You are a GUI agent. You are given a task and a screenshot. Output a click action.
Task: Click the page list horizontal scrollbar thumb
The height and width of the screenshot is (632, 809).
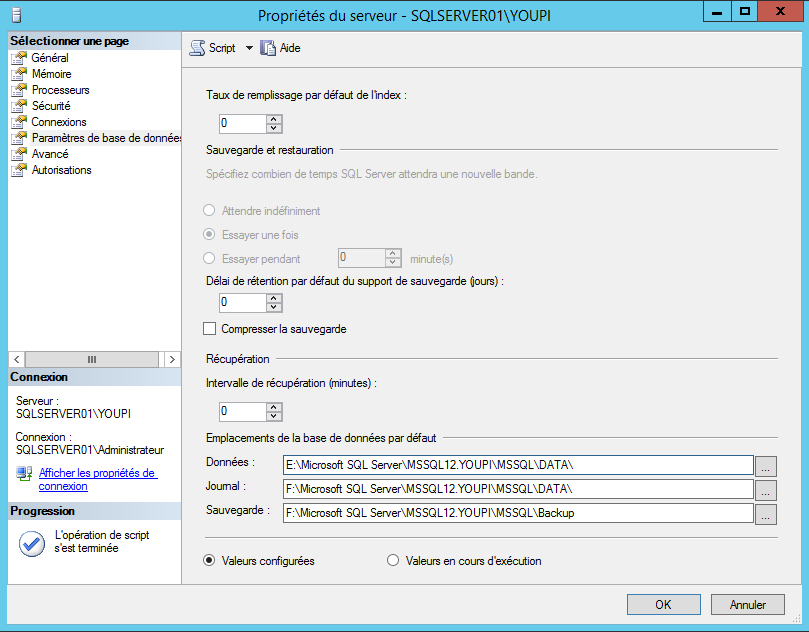pos(92,360)
